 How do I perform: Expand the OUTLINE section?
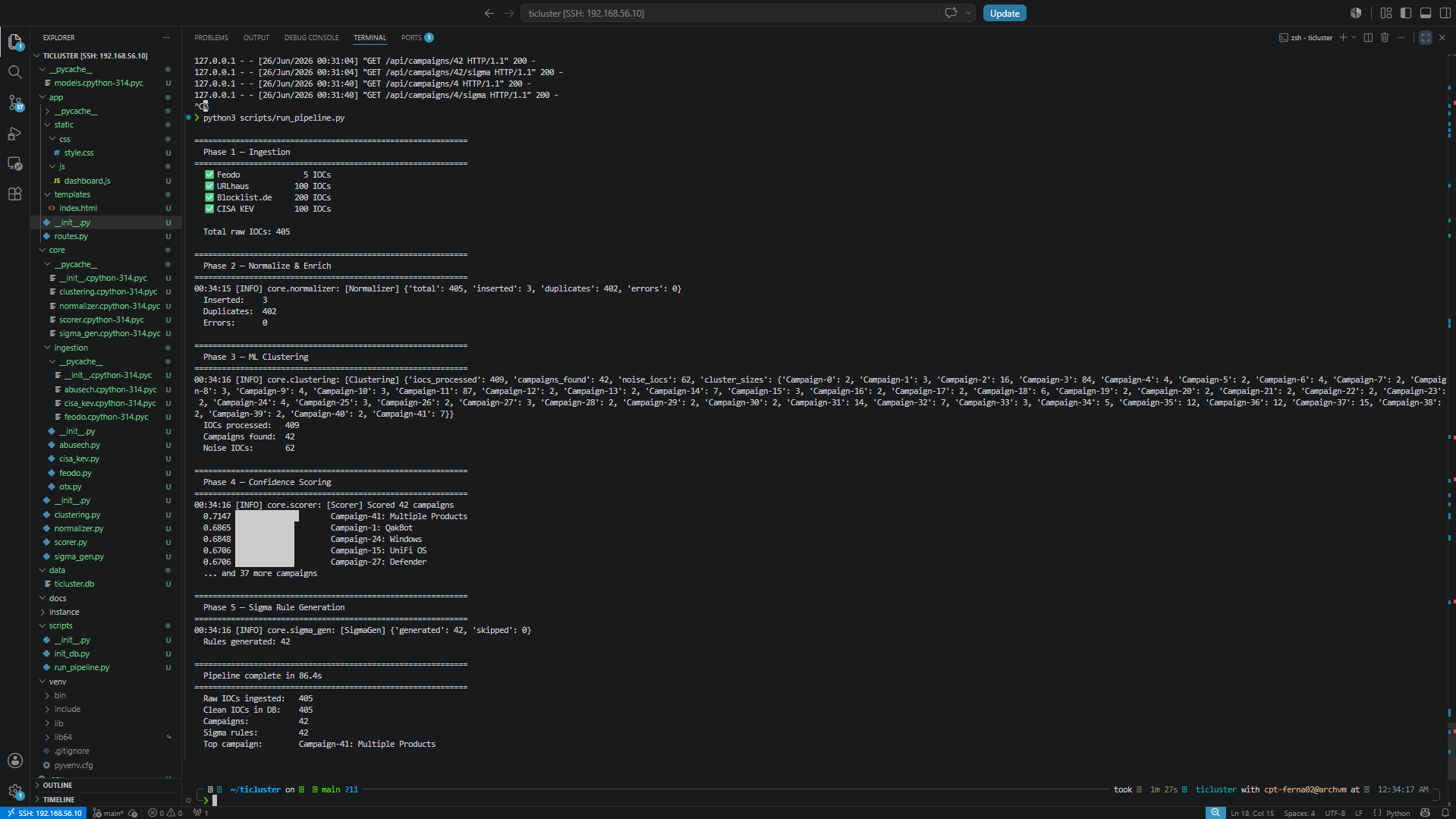click(106, 785)
